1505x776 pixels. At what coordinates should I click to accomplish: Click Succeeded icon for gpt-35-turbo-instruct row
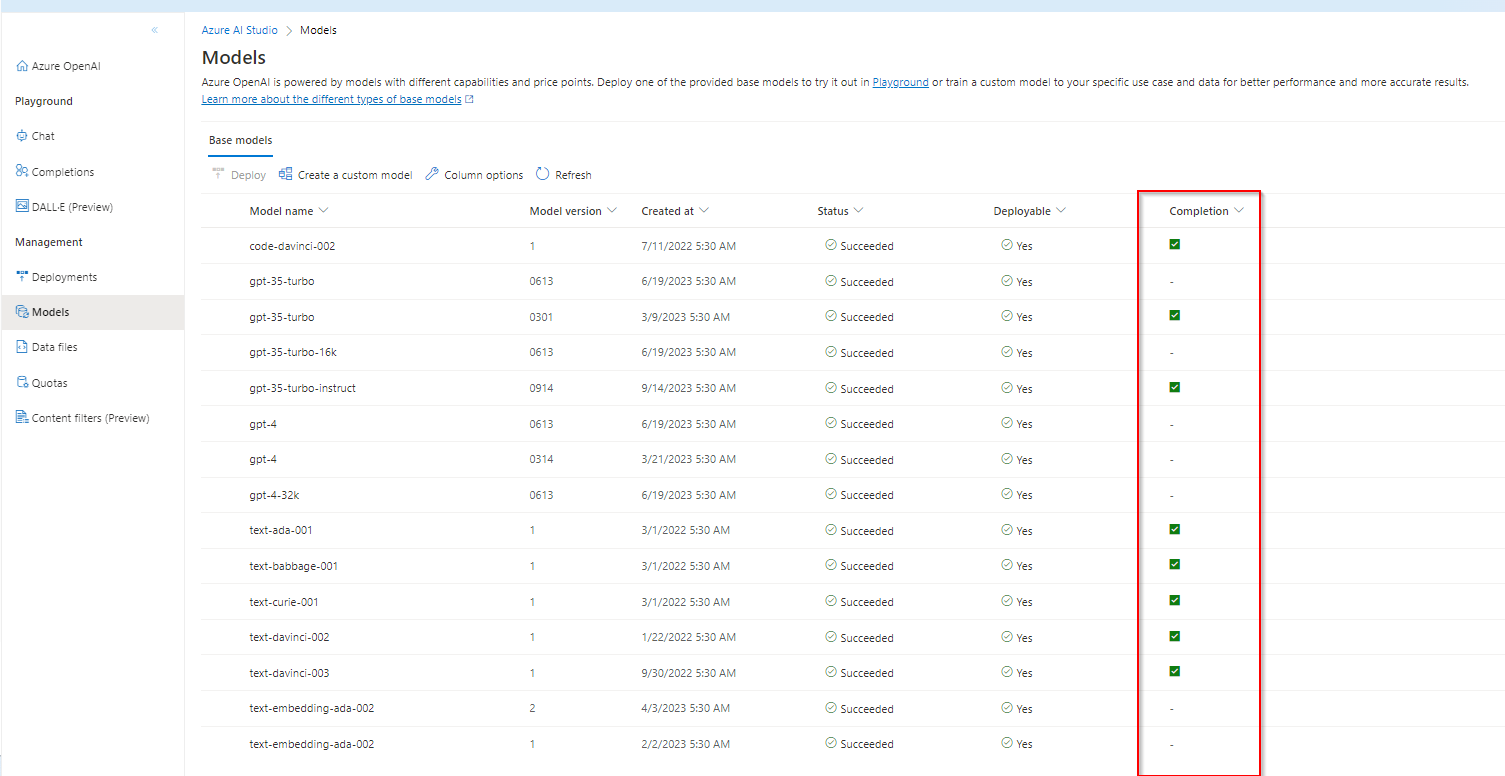pyautogui.click(x=831, y=387)
